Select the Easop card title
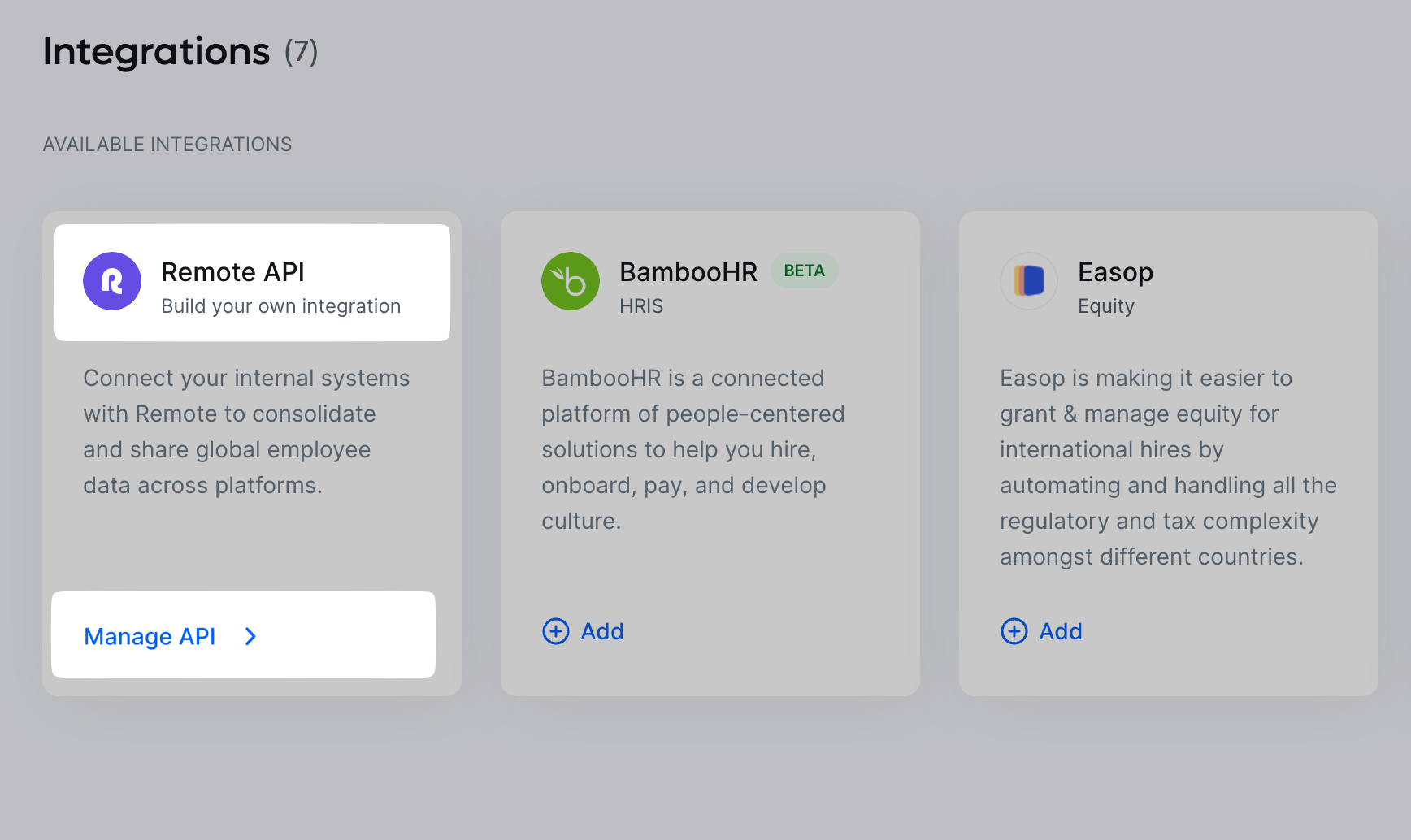1411x840 pixels. pyautogui.click(x=1115, y=271)
